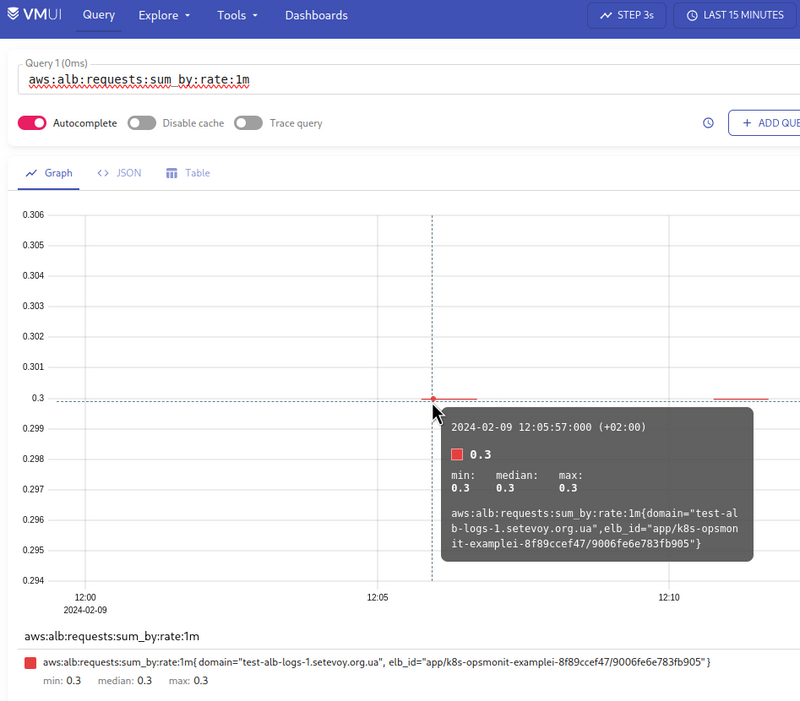
Task: Click the plus icon on Add Query
Action: click(x=747, y=123)
